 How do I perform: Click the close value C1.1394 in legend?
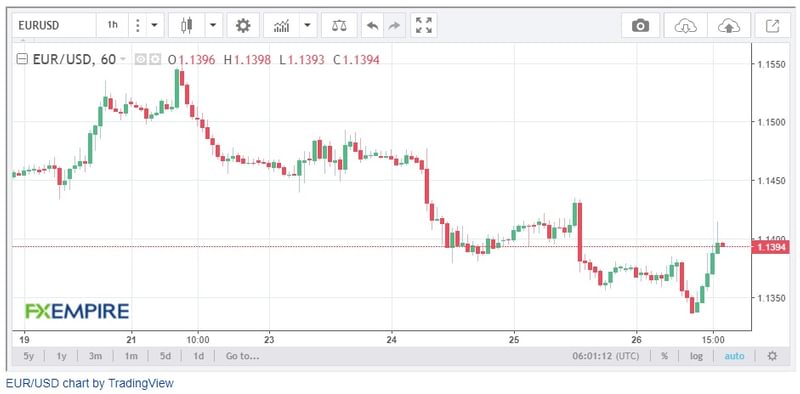tap(356, 60)
